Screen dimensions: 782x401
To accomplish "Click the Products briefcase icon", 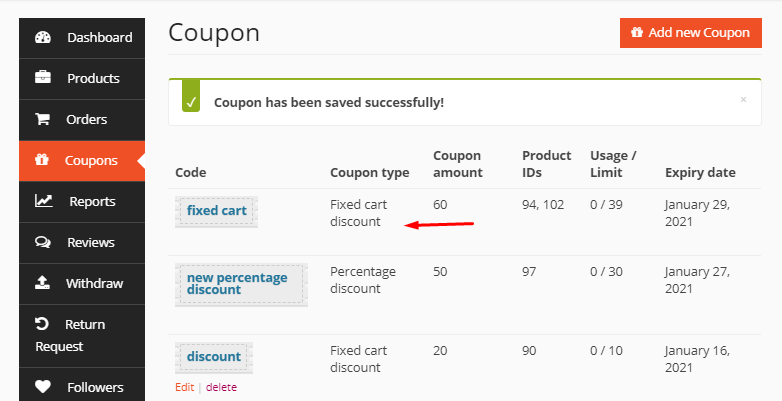I will click(x=43, y=78).
